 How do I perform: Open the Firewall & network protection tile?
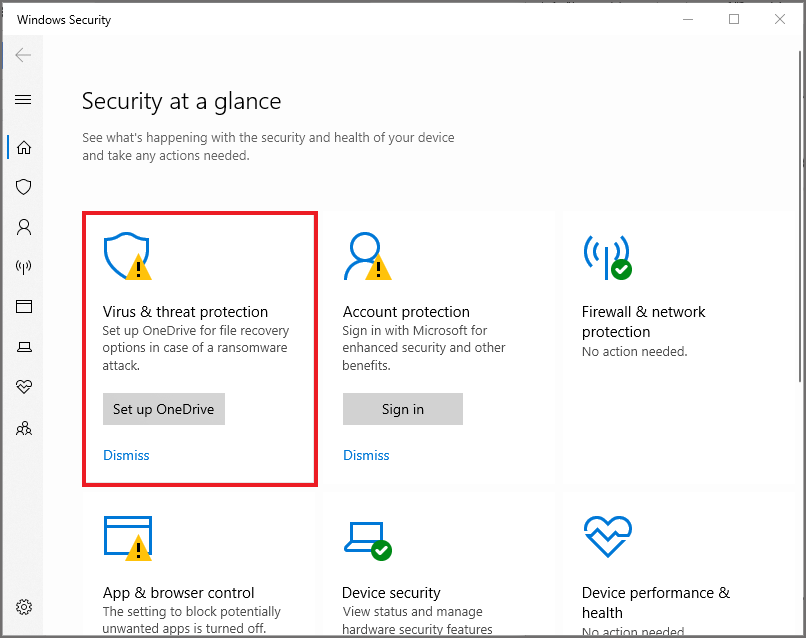click(x=643, y=321)
